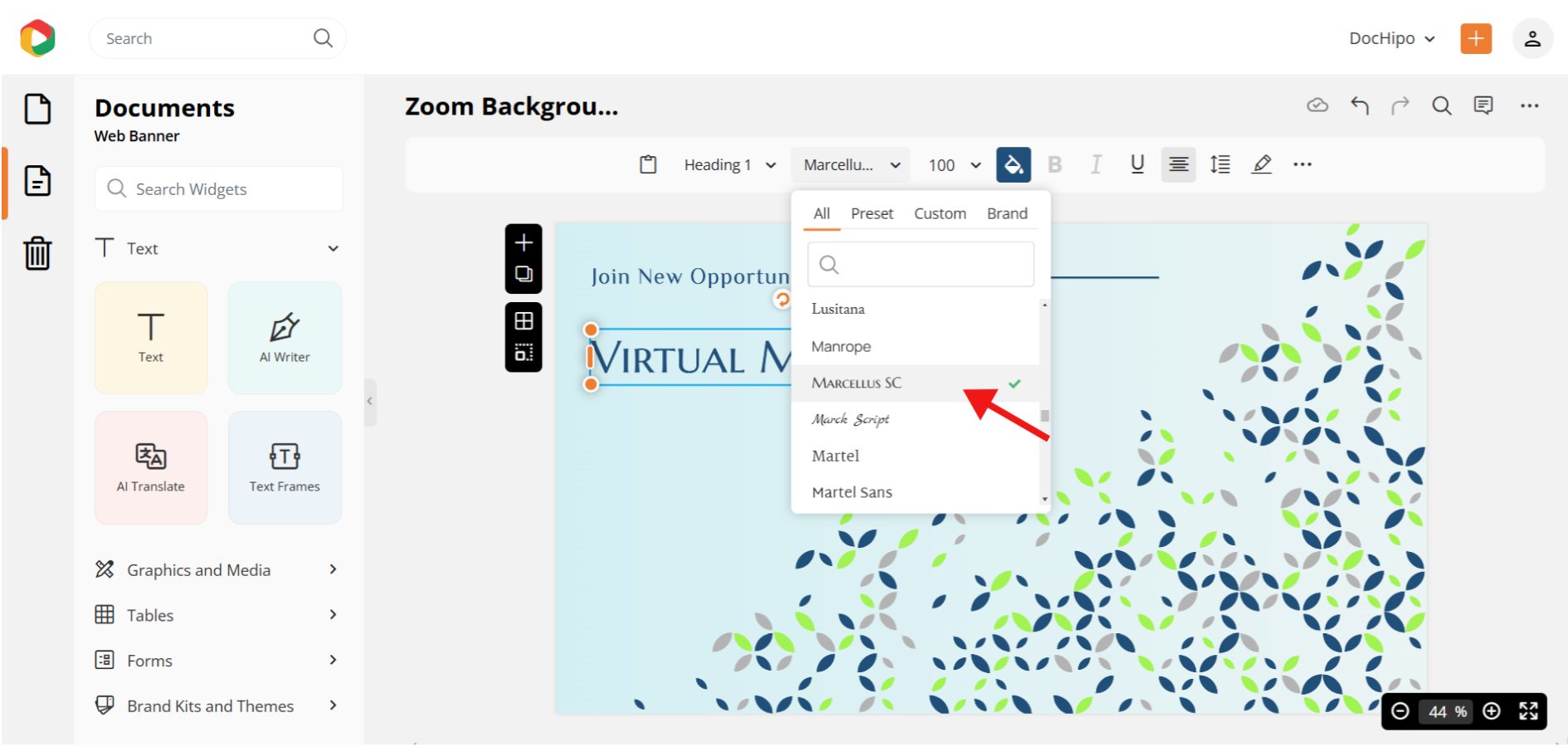This screenshot has height=747, width=1568.
Task: Click the fullscreen expand icon
Action: point(1528,711)
